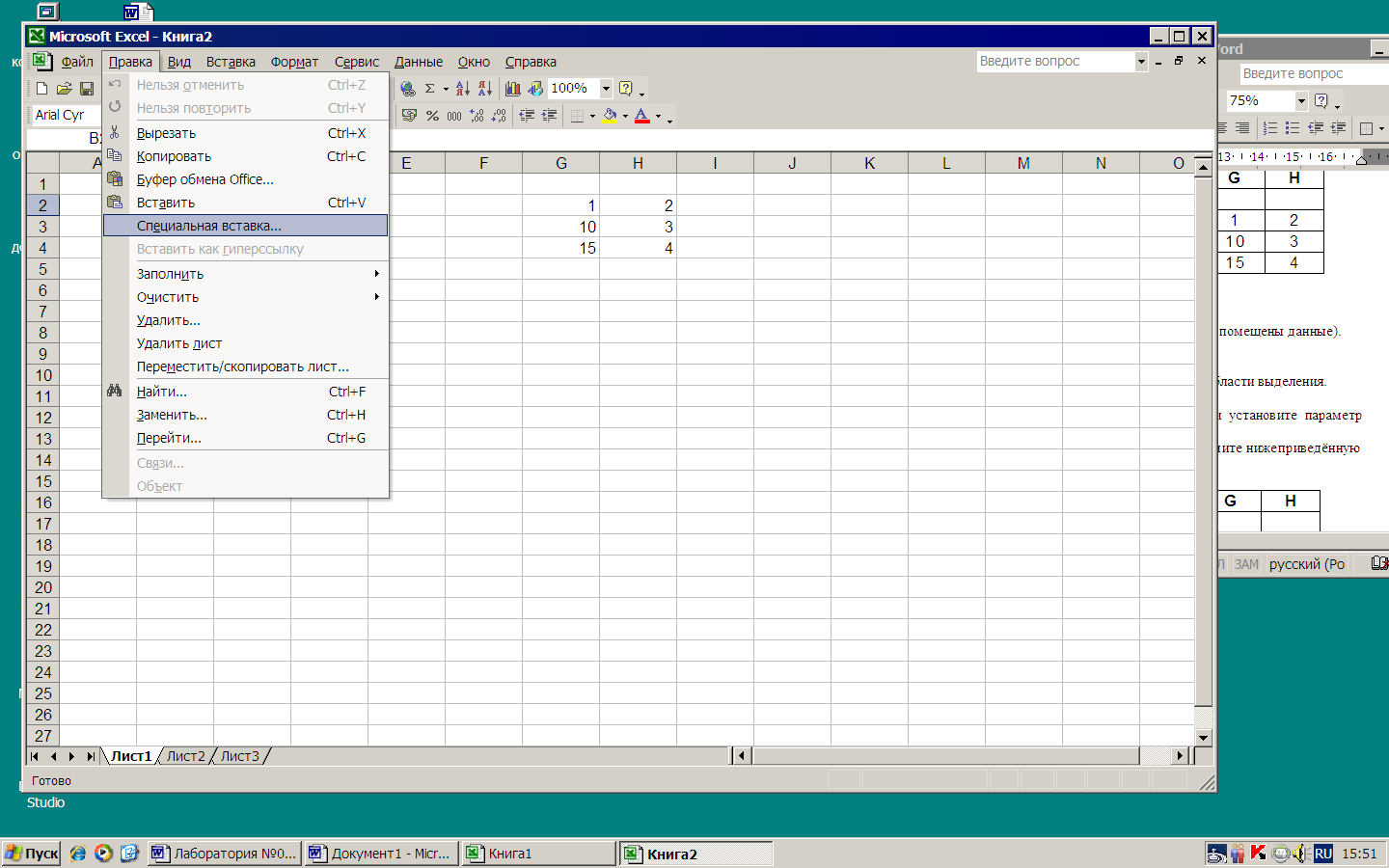The image size is (1389, 868).
Task: Click the Excel Введите вопрос help field
Action: (1055, 61)
